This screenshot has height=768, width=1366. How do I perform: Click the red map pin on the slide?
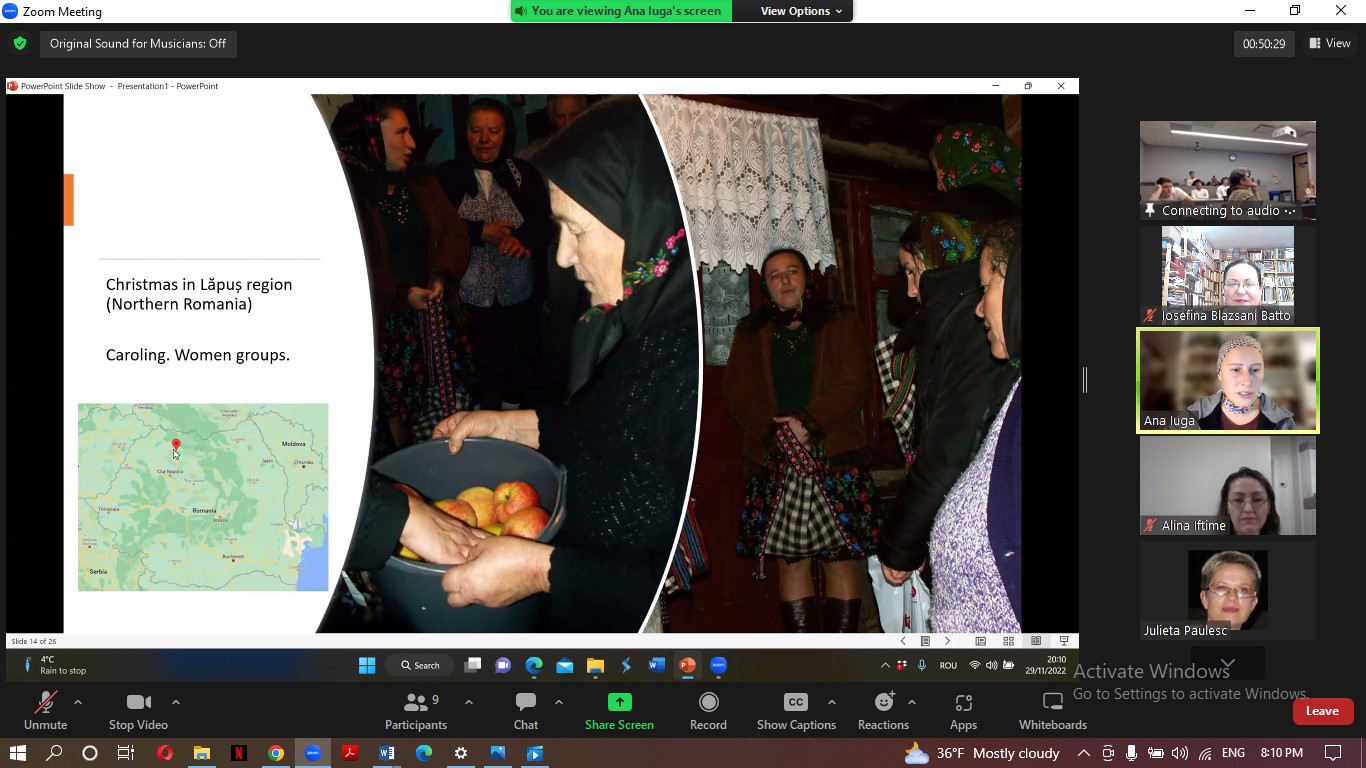tap(176, 445)
